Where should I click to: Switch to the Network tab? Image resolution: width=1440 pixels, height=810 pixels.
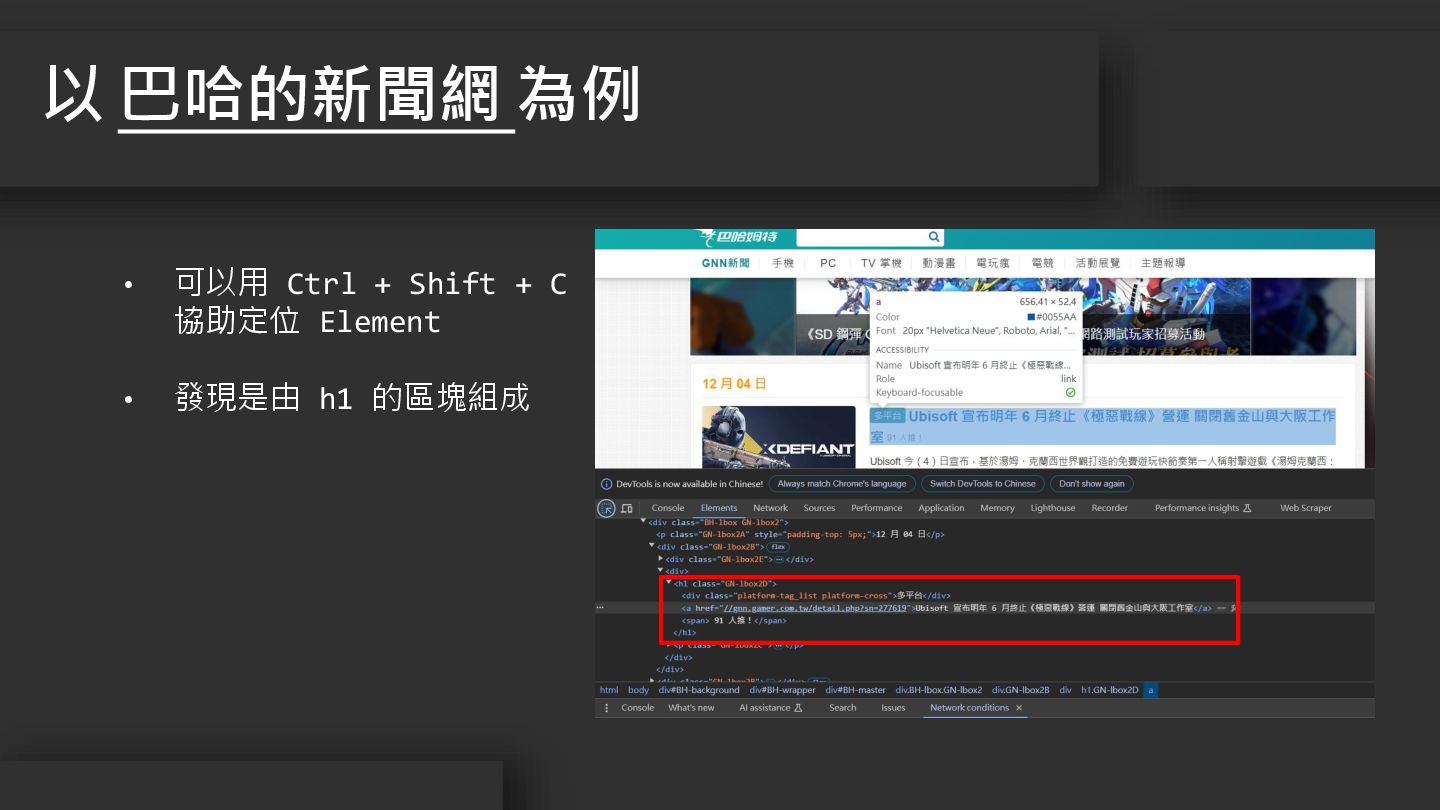coord(770,508)
